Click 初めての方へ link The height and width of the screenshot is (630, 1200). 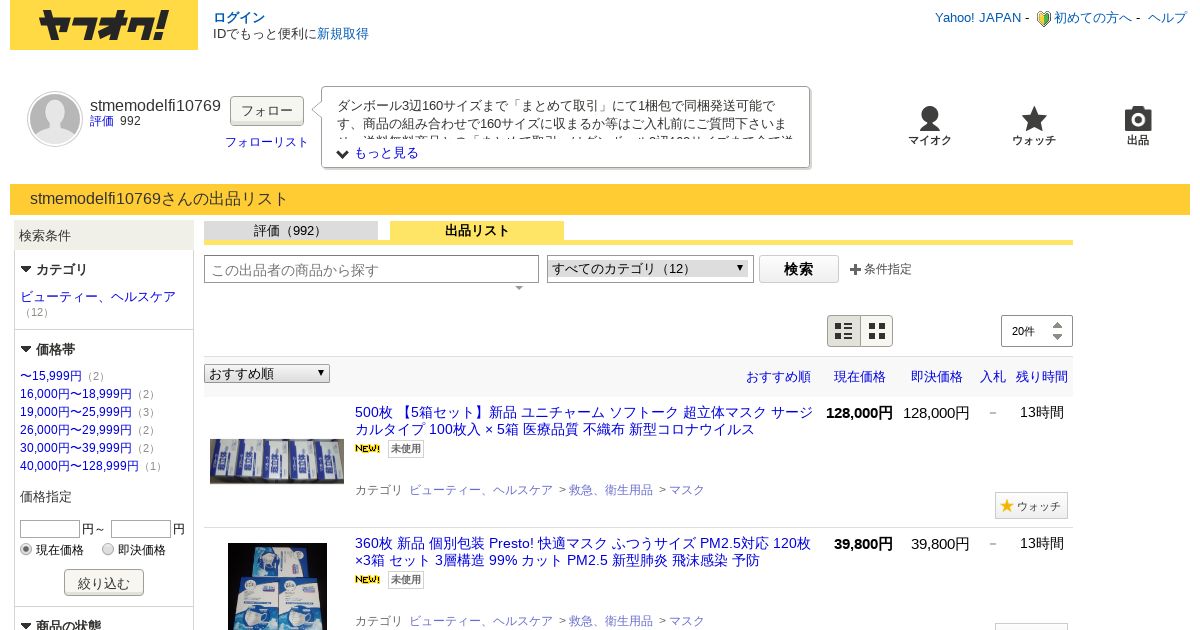(x=1093, y=18)
